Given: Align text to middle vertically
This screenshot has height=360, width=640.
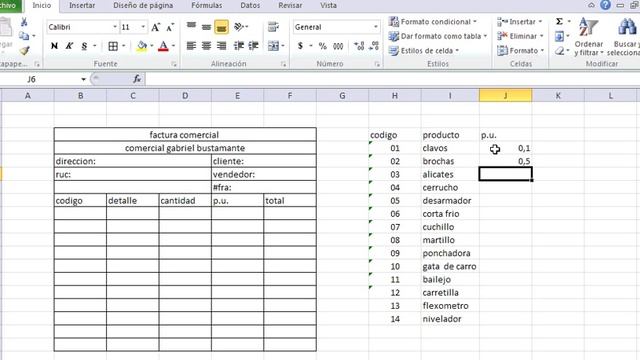Looking at the screenshot, I should (206, 27).
